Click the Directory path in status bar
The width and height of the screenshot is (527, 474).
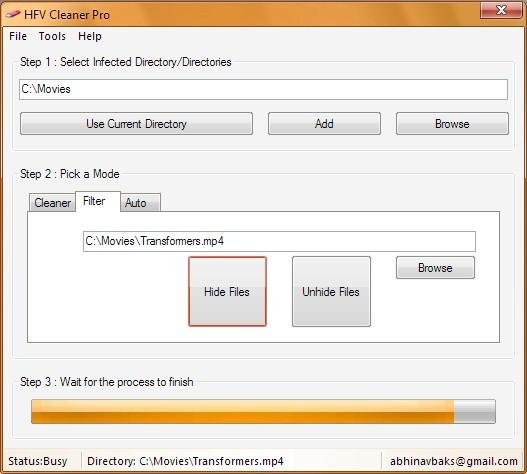coord(185,461)
